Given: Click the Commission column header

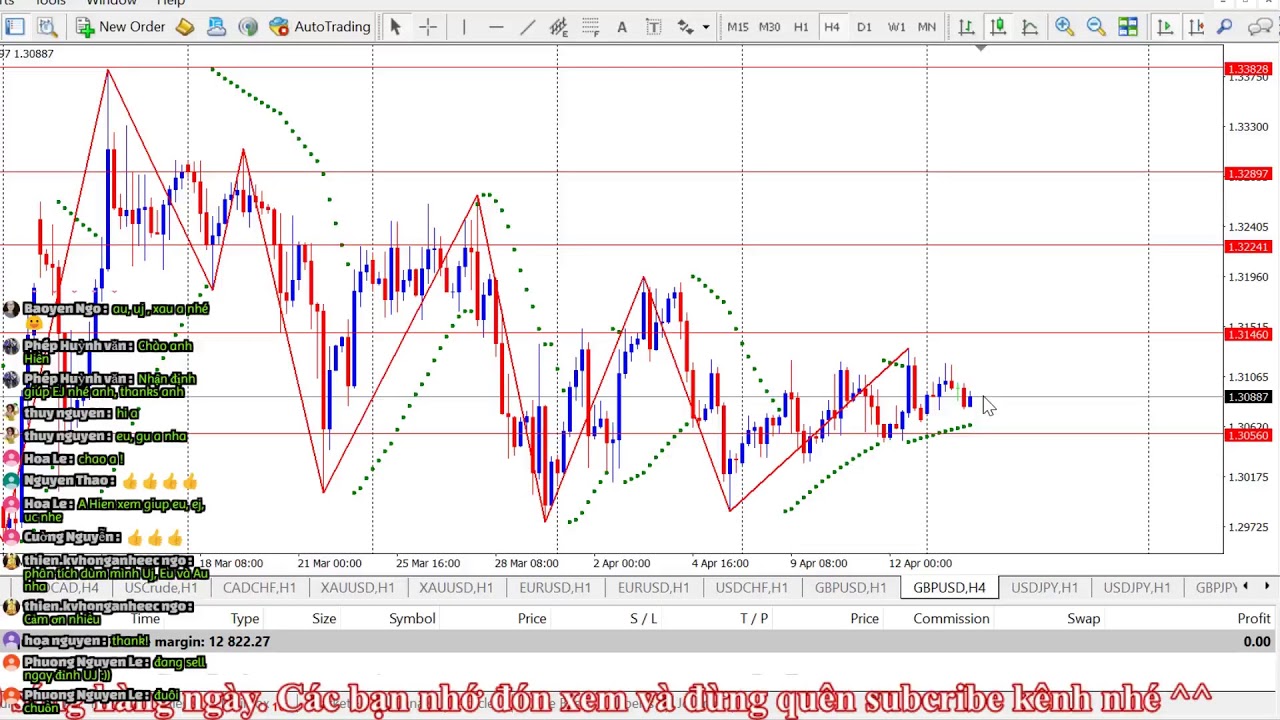Looking at the screenshot, I should (x=951, y=619).
